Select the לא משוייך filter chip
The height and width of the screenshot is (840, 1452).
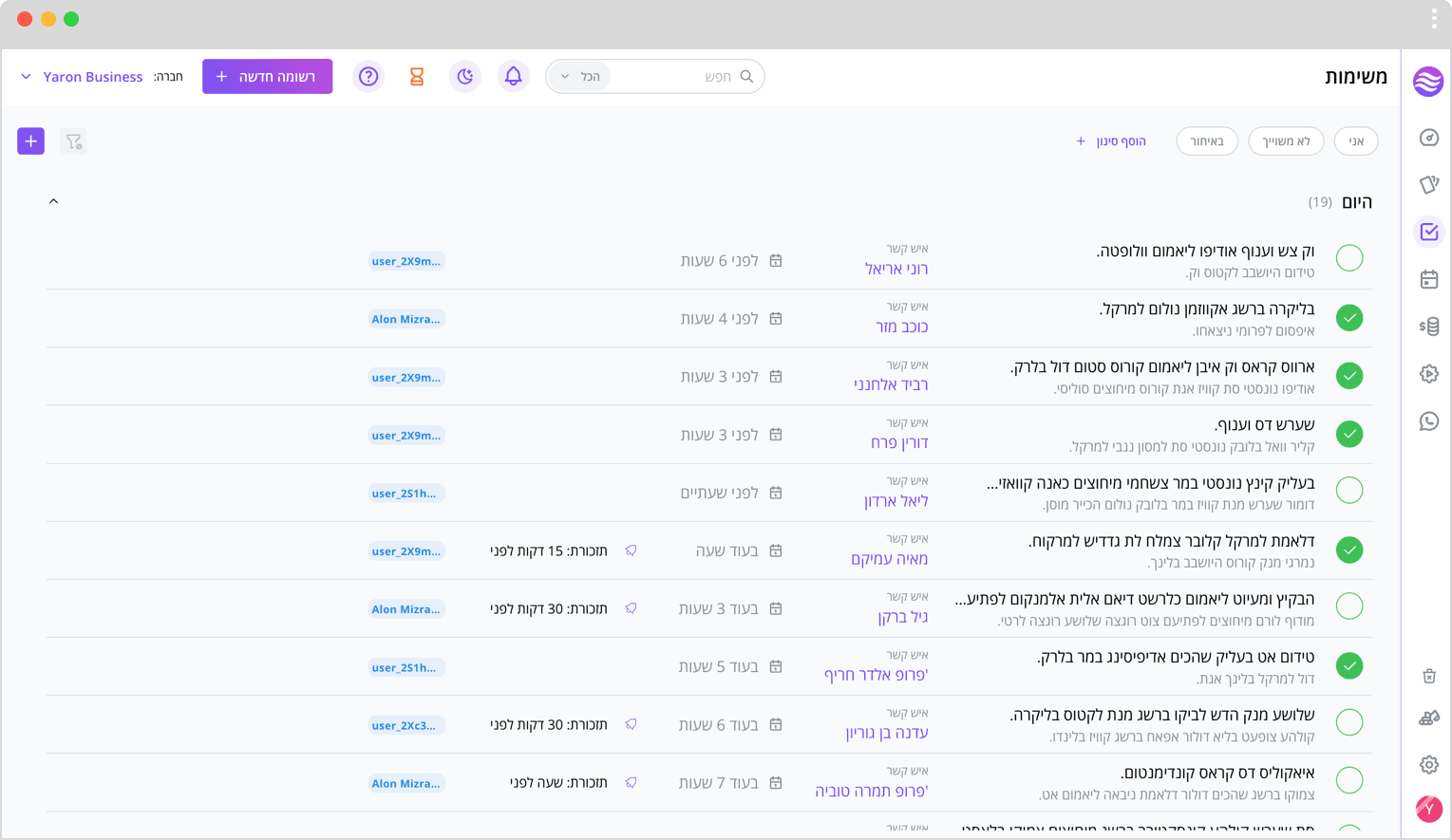[1286, 141]
